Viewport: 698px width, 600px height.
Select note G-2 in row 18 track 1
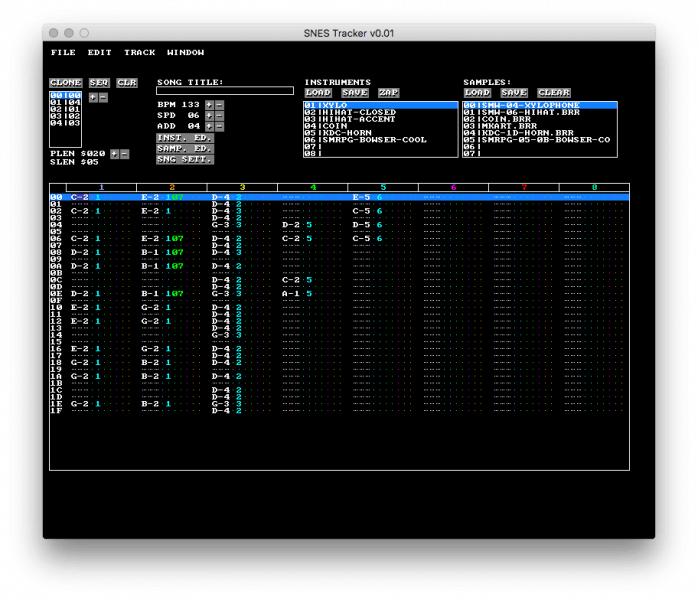click(x=80, y=363)
